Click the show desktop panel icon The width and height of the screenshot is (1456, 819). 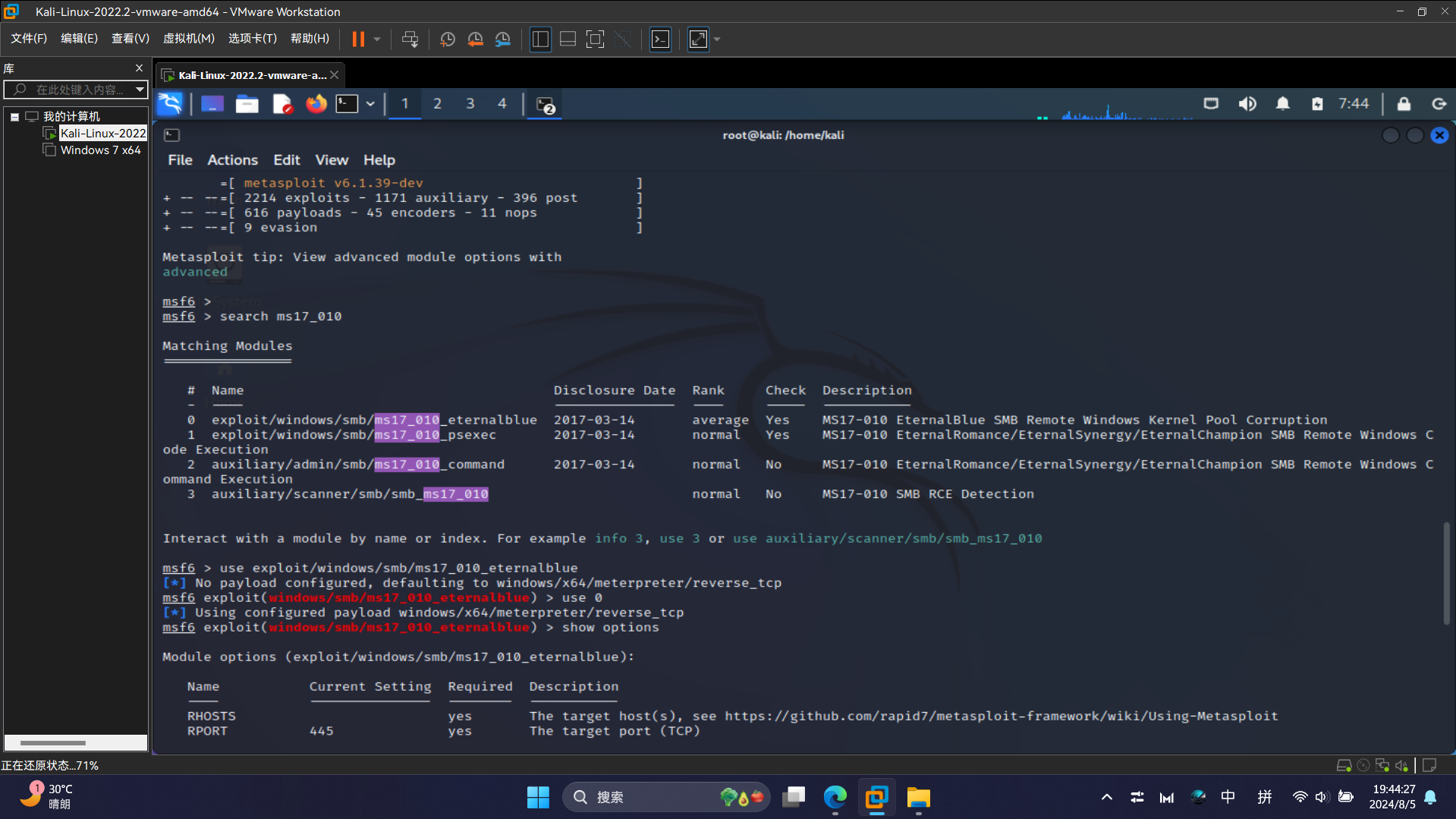212,104
